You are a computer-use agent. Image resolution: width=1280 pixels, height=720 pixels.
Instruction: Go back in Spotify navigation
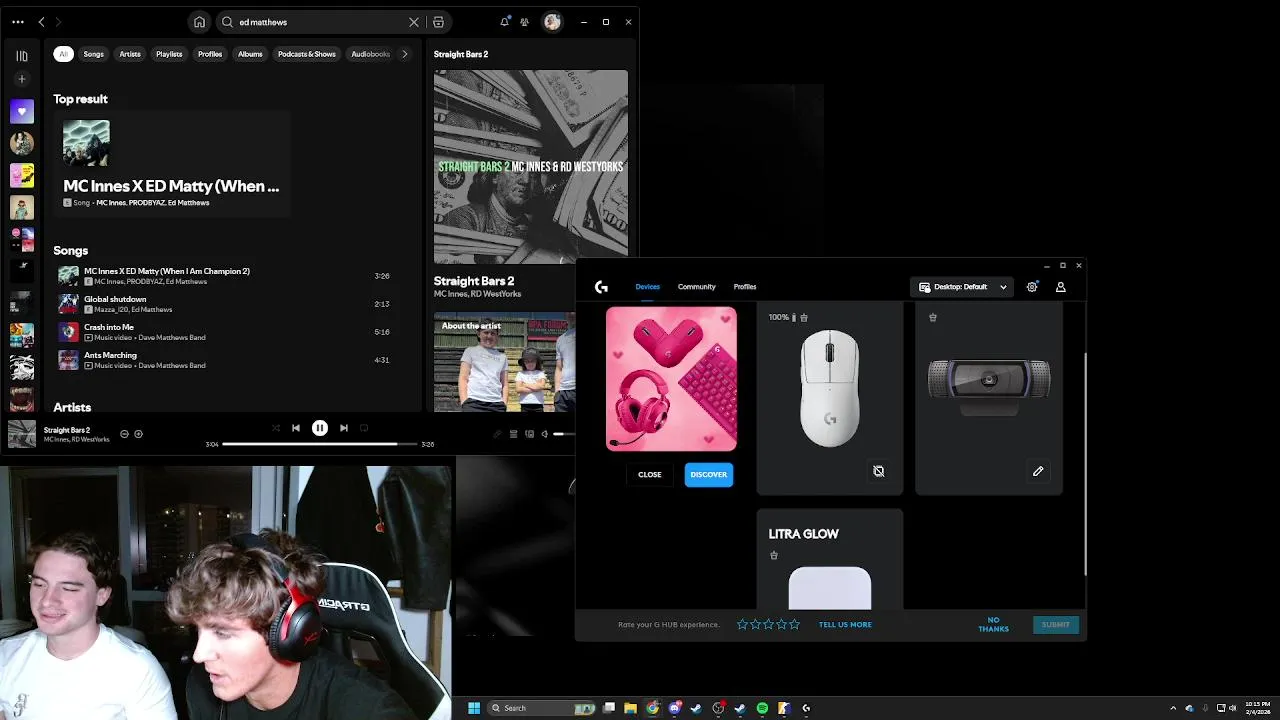41,22
